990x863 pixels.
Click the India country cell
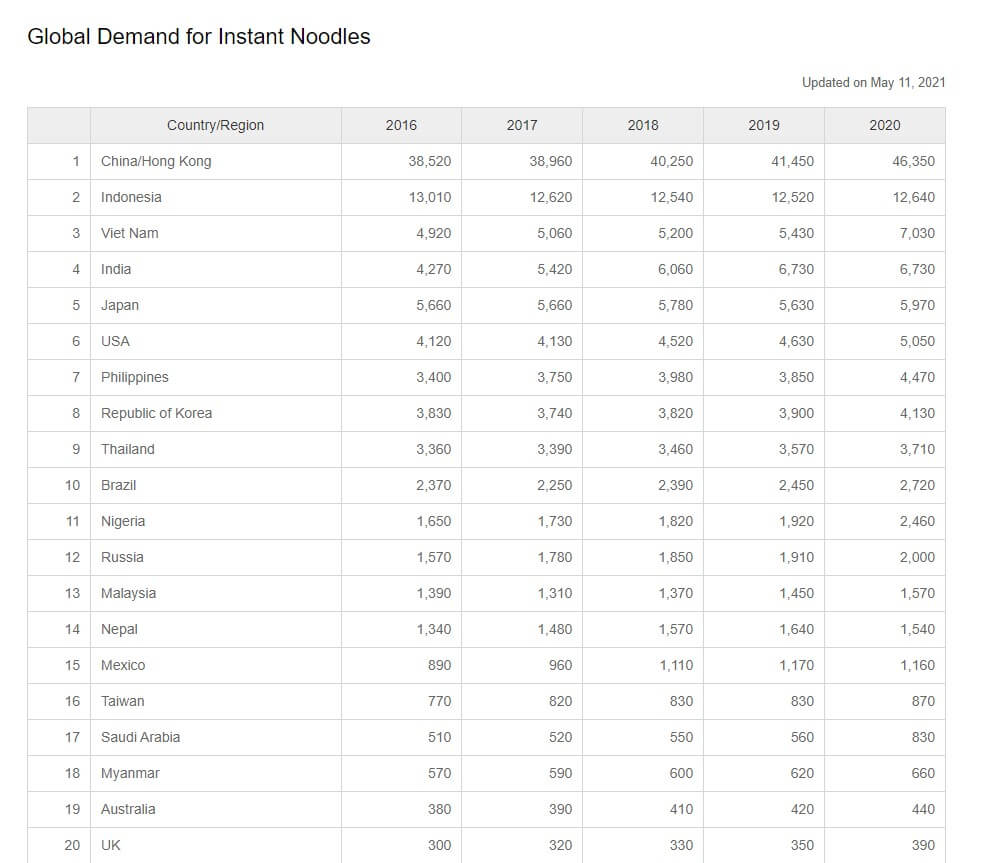point(215,270)
